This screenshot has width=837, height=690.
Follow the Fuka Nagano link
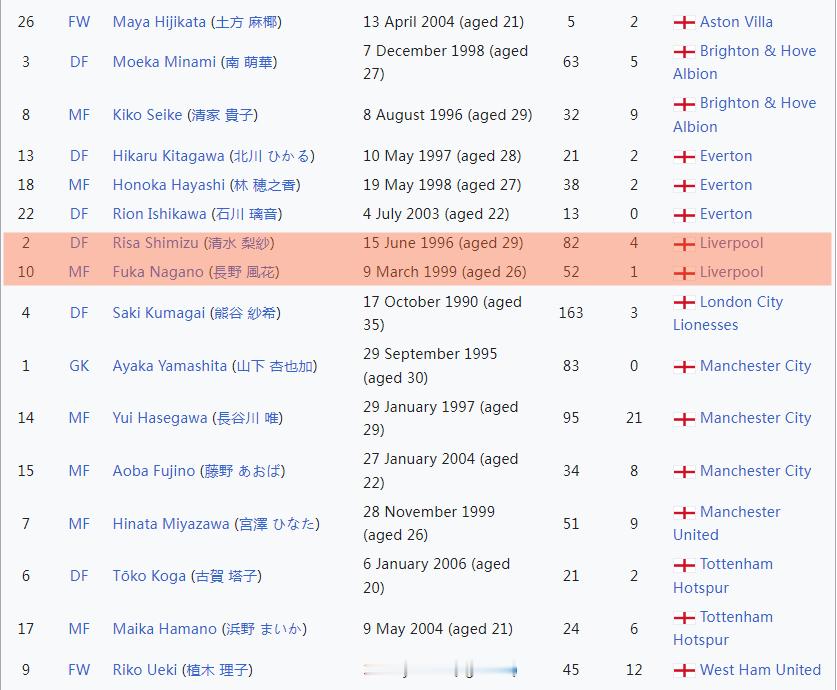coord(157,272)
